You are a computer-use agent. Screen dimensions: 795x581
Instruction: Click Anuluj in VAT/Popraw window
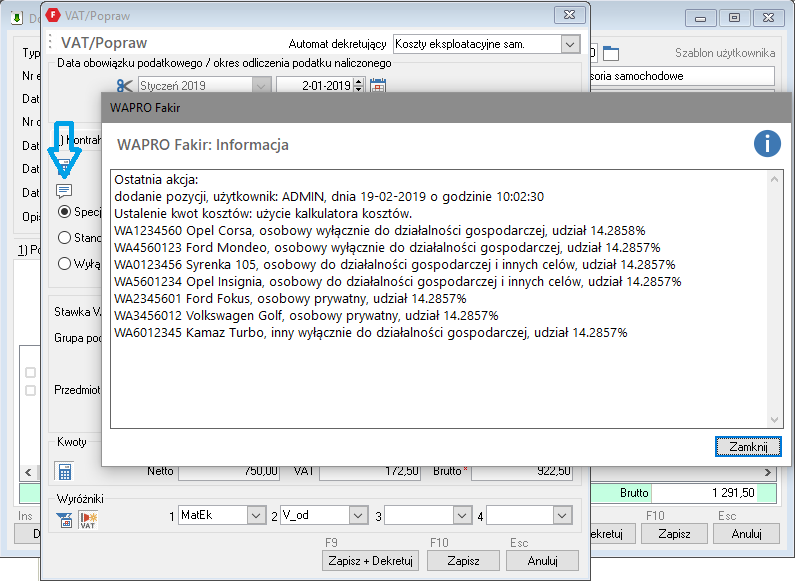click(x=542, y=561)
